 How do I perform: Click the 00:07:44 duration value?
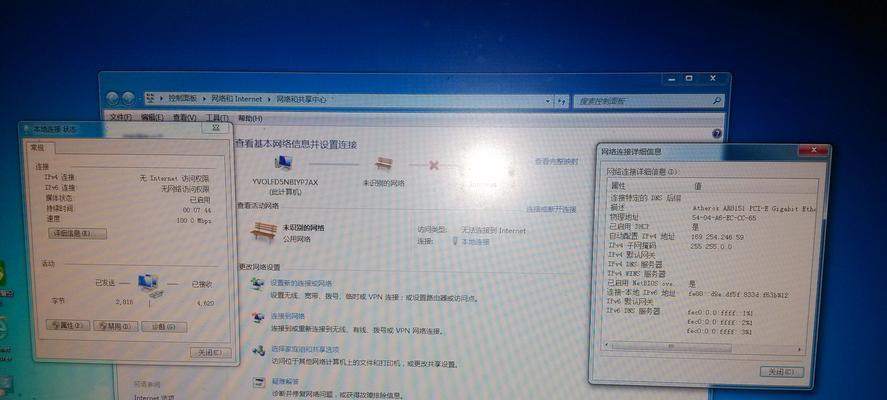pos(196,210)
